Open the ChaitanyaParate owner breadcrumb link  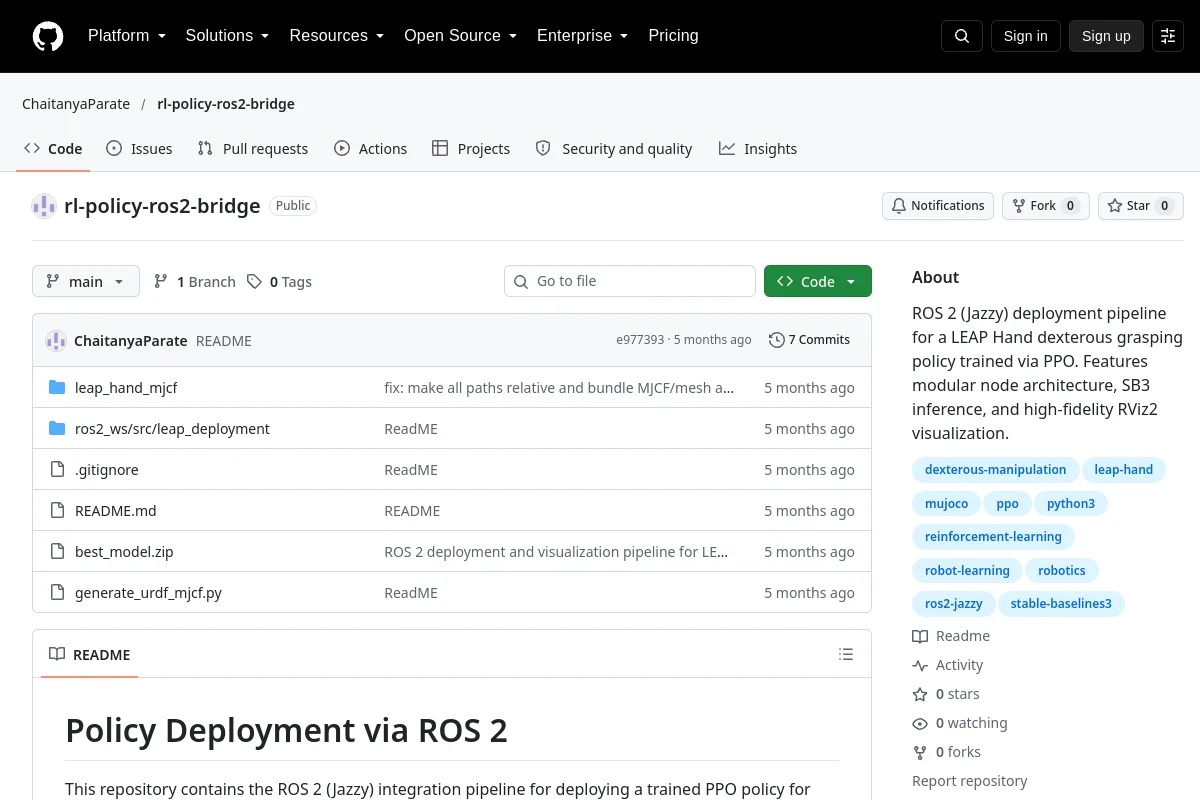tap(76, 104)
